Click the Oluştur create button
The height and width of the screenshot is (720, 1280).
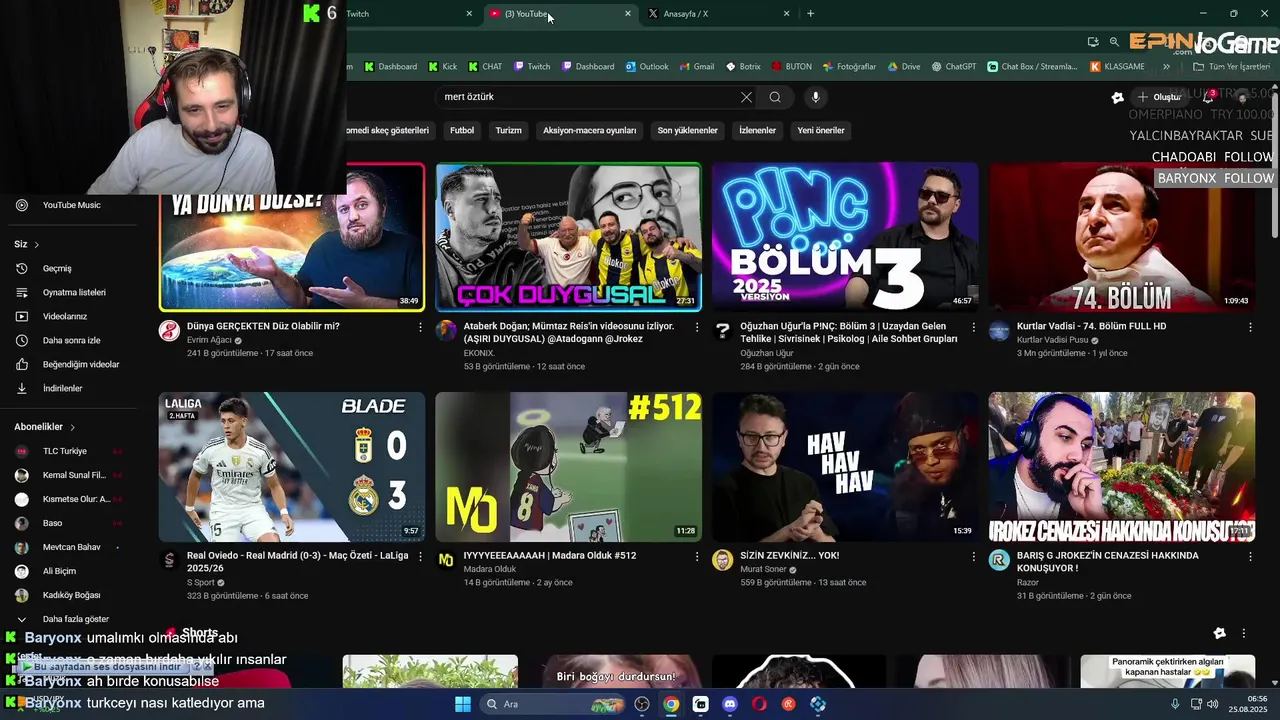pos(1158,97)
